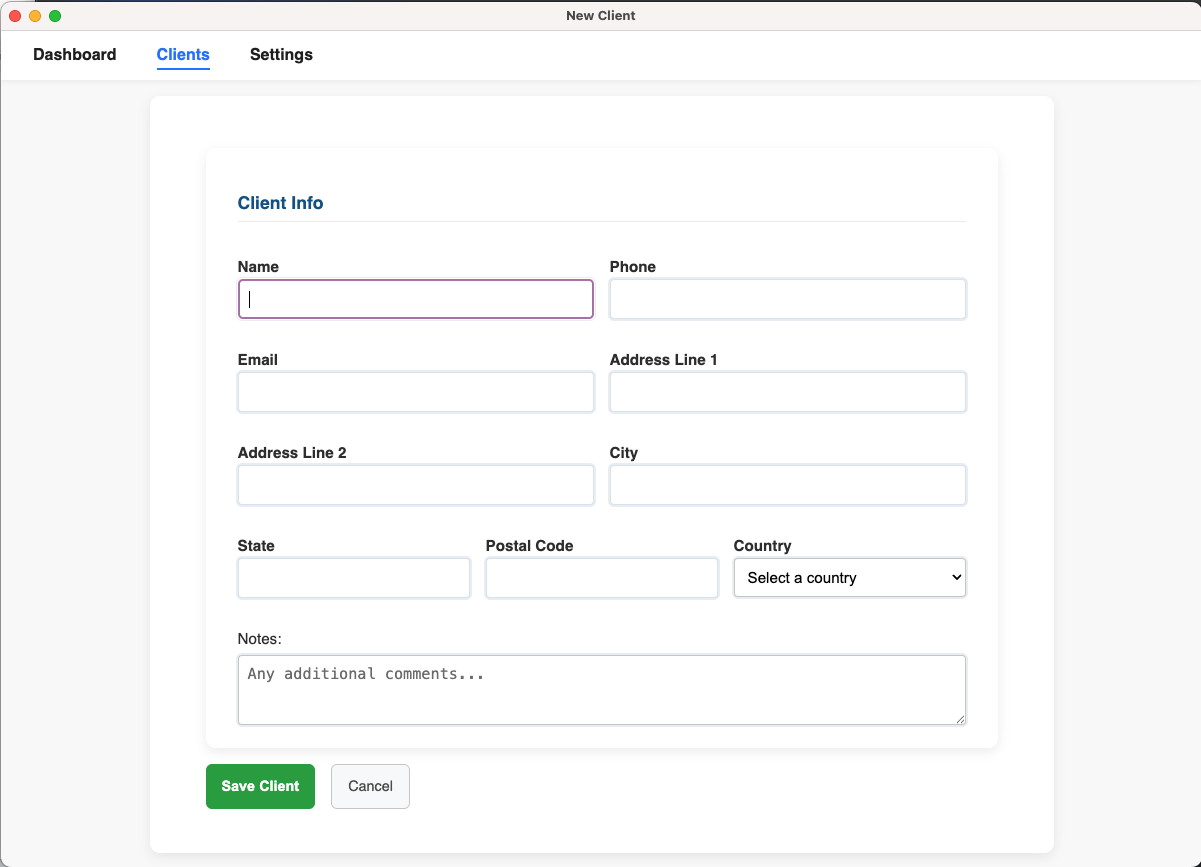Expand the Country dropdown

pos(849,578)
